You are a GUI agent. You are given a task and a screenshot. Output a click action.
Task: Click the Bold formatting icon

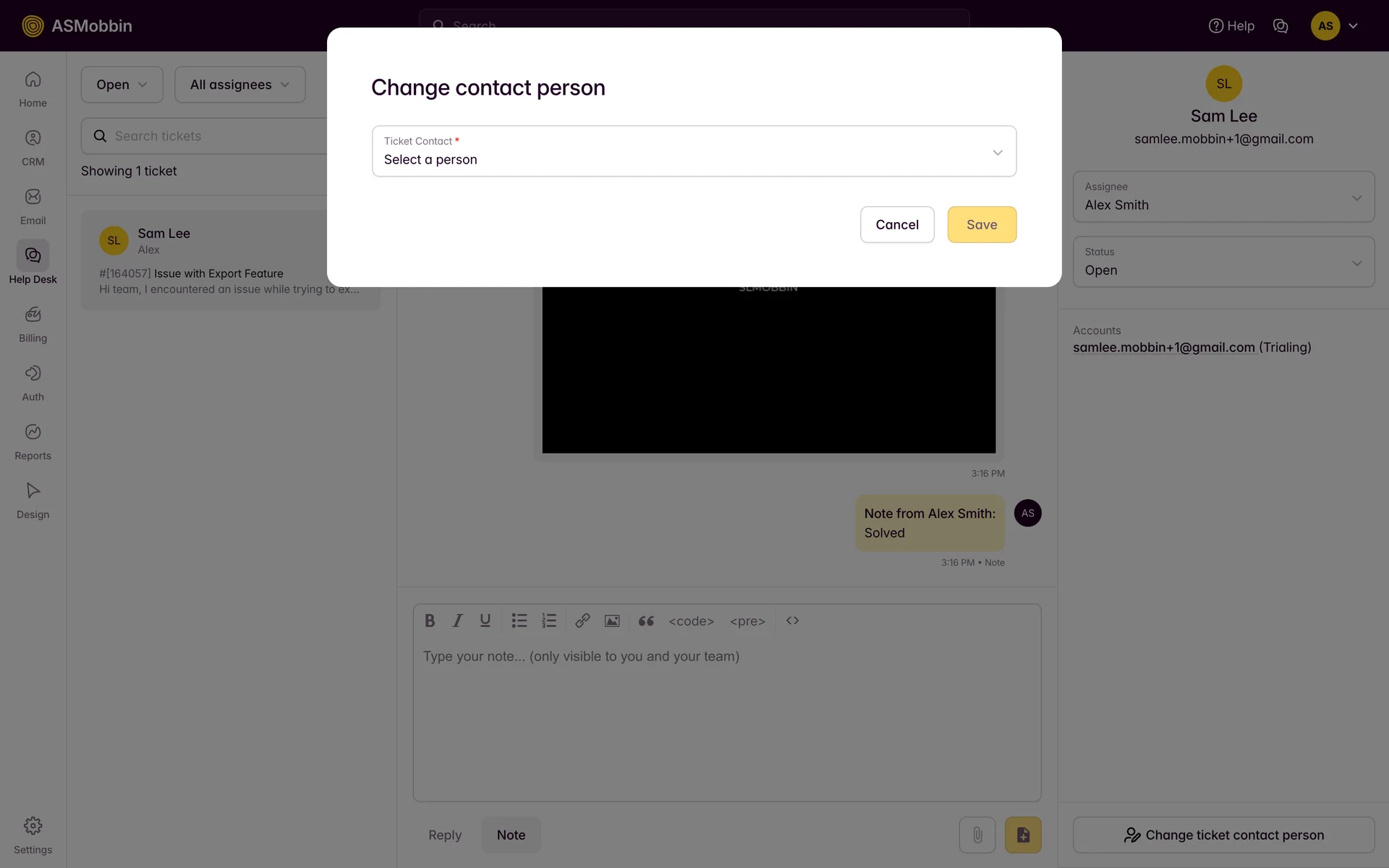pos(430,621)
